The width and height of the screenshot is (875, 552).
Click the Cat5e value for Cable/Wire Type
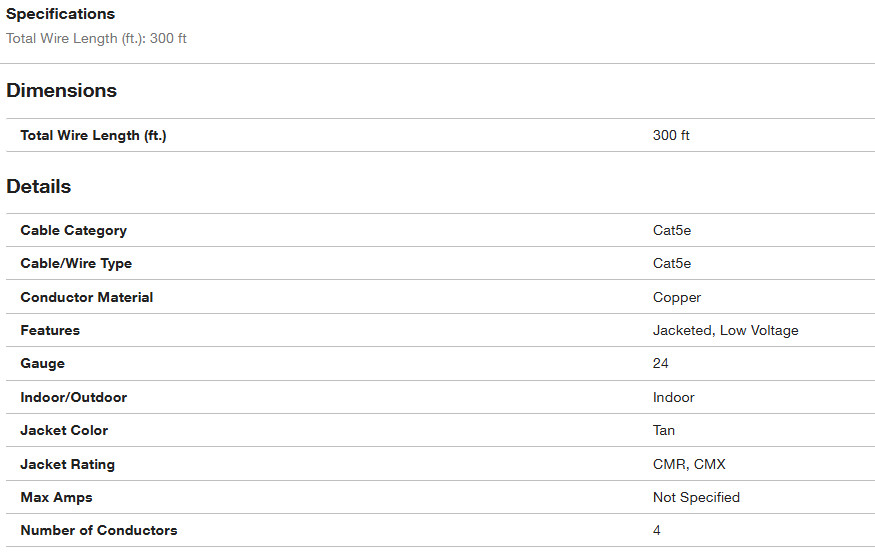tap(672, 263)
